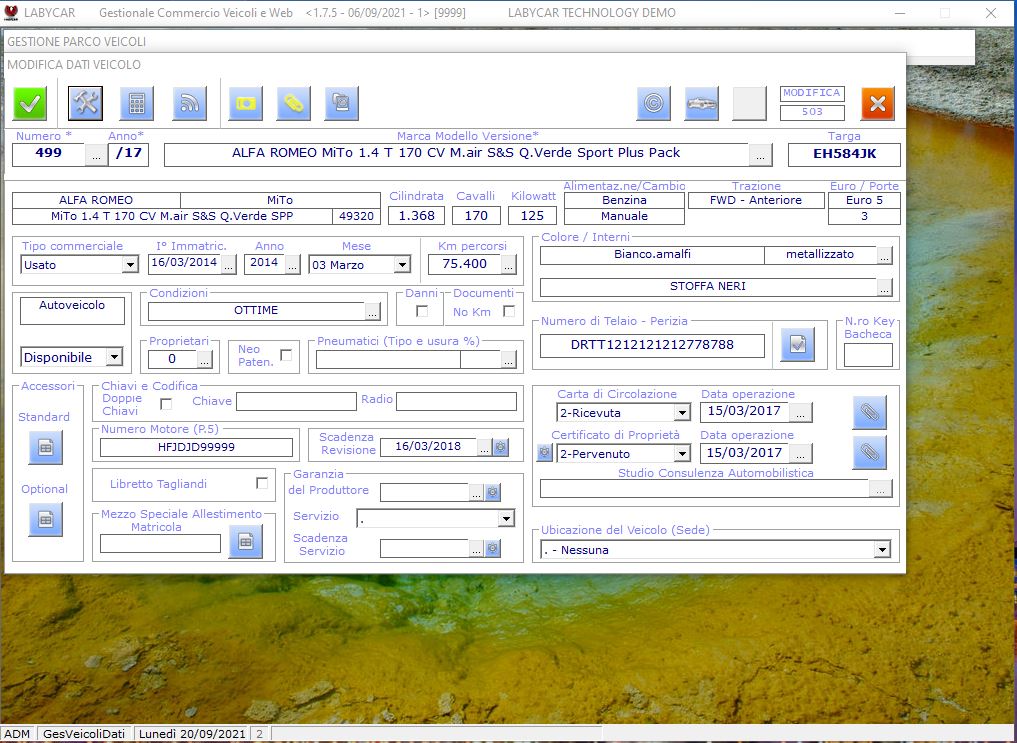This screenshot has width=1017, height=743.
Task: Open the photo gallery copy icon
Action: [x=341, y=103]
